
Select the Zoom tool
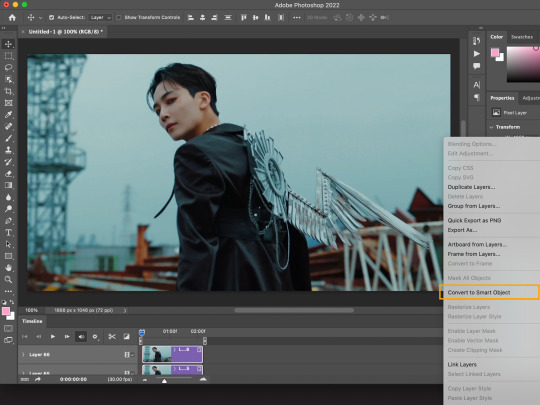point(8,279)
